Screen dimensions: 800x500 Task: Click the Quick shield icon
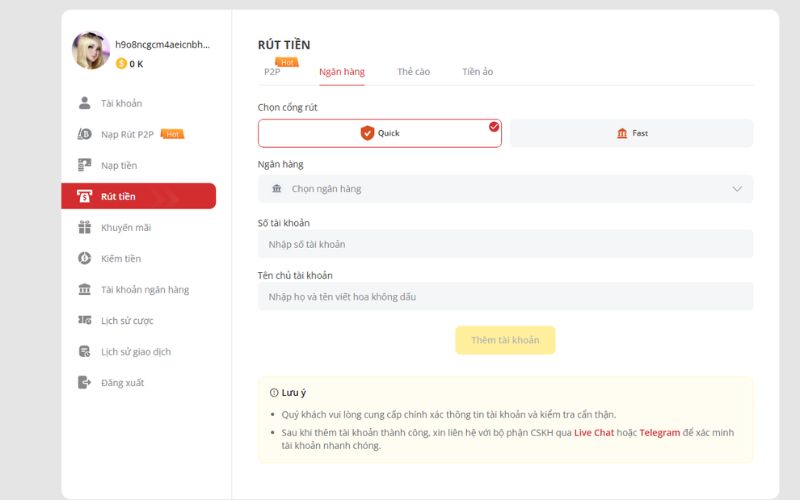367,133
